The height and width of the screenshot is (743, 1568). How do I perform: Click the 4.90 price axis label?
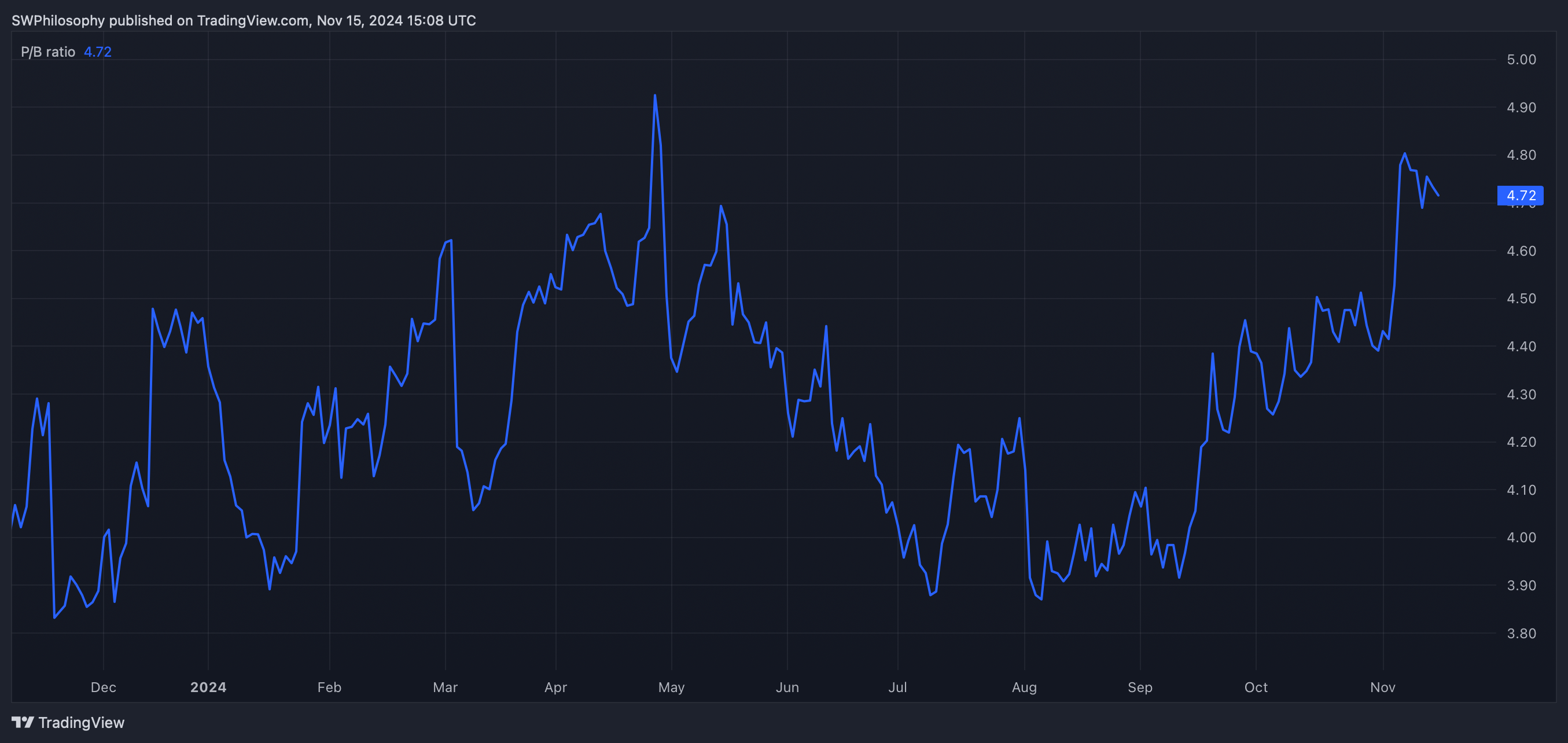pyautogui.click(x=1521, y=108)
